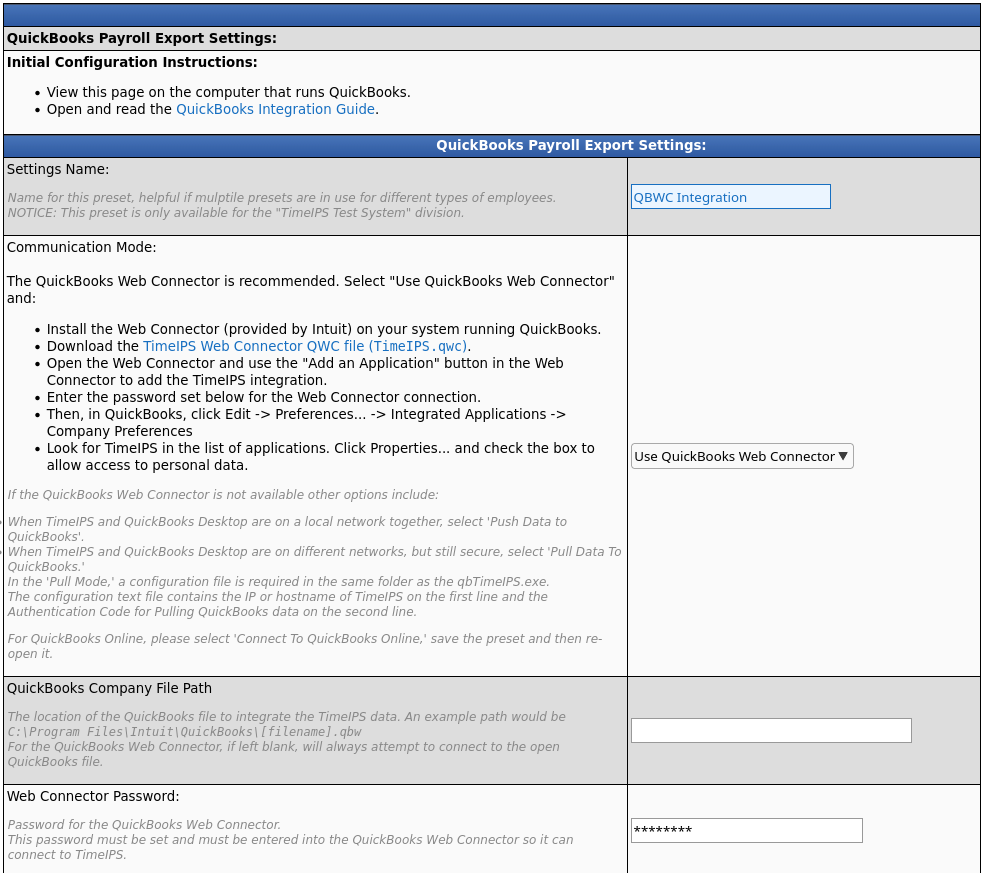
Task: Click the 'Settings Name:' label
Action: (x=58, y=169)
